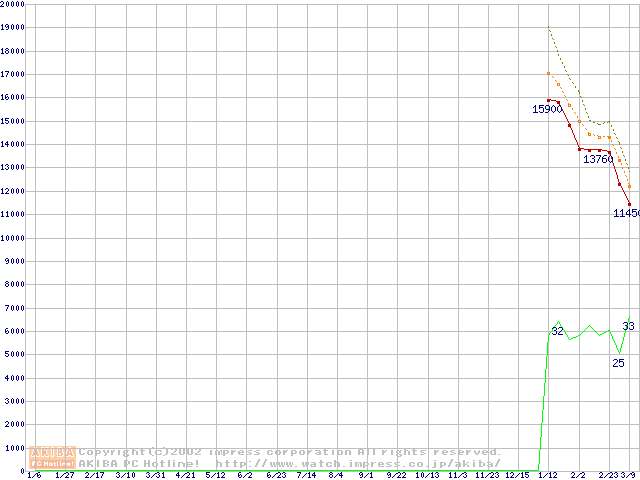Click the green line's 33 value label
Viewport: 640px width, 480px height.
coord(628,326)
